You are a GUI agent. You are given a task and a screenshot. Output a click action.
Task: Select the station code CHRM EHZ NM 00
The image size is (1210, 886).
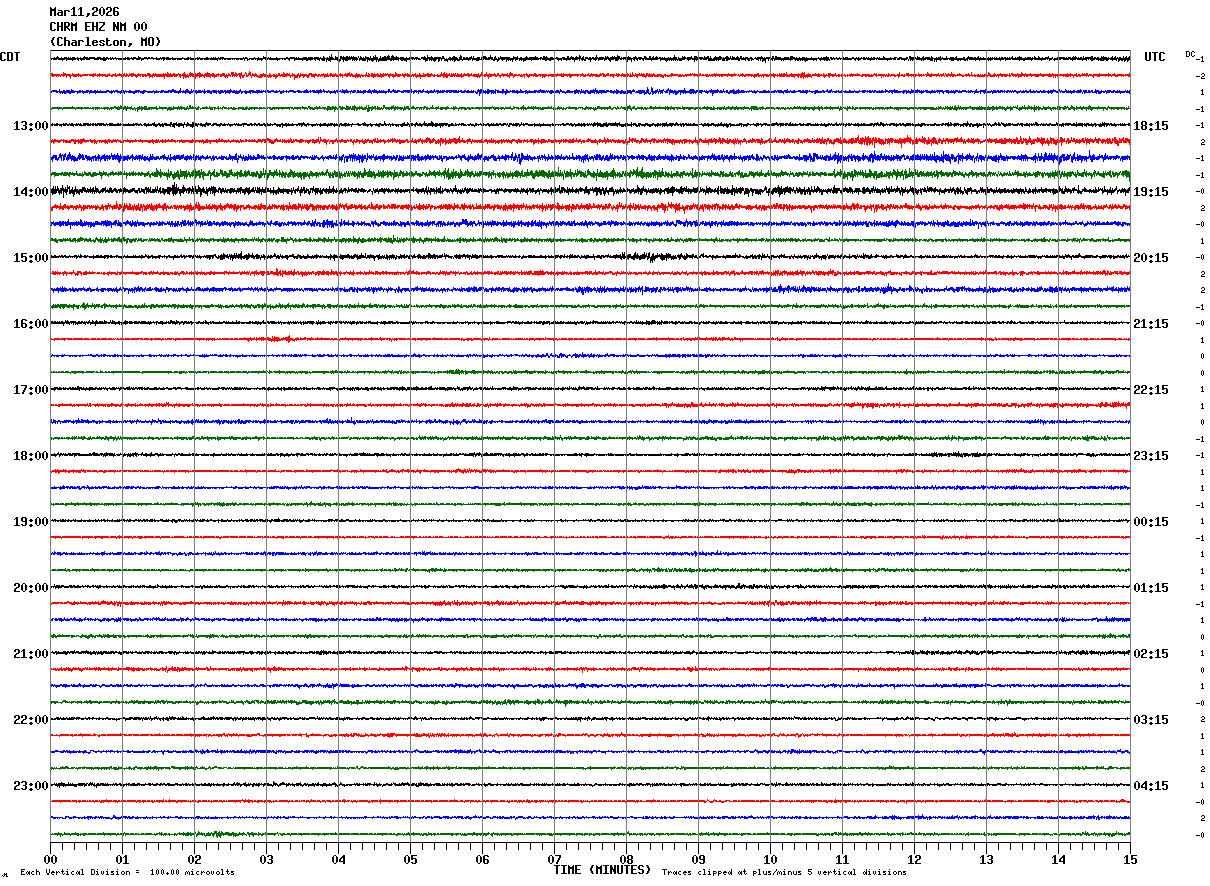[x=98, y=27]
